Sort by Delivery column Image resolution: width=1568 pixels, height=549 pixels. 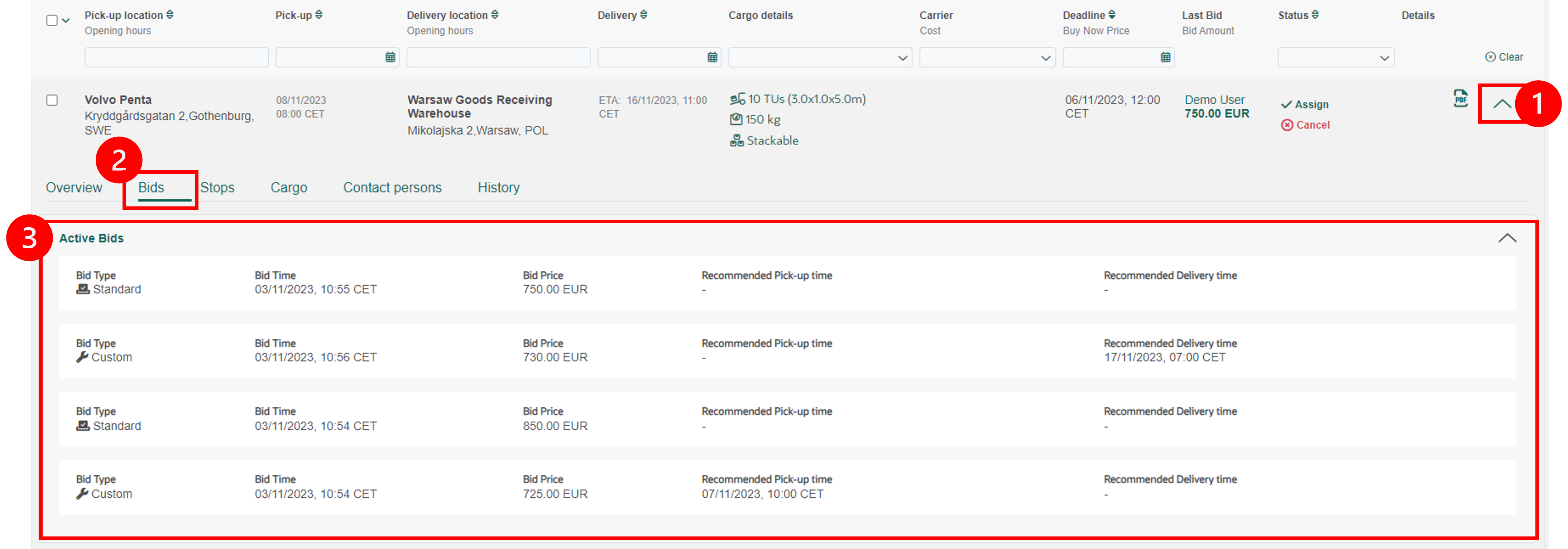point(643,15)
